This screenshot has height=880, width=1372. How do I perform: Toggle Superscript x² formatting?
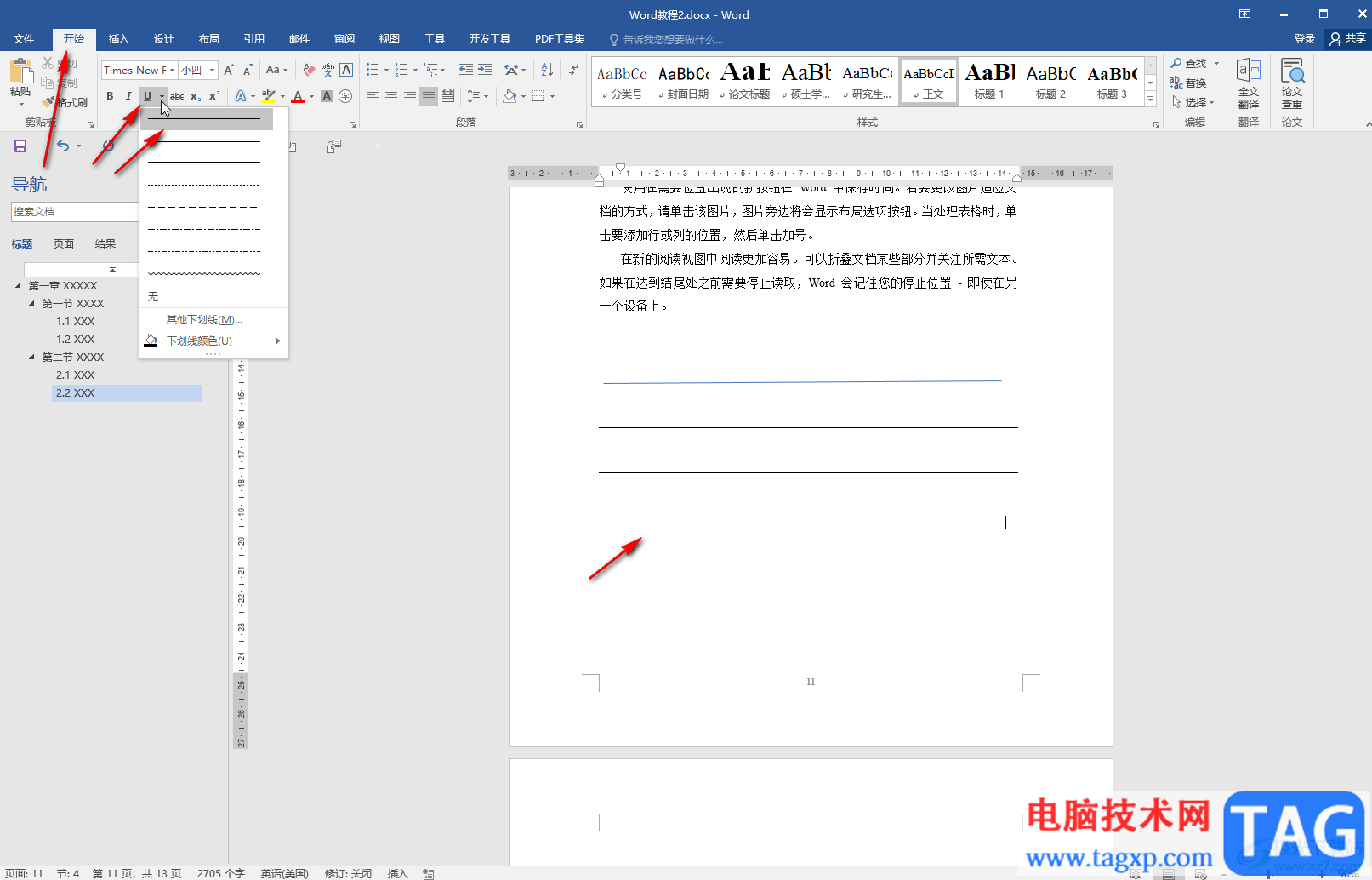click(214, 96)
